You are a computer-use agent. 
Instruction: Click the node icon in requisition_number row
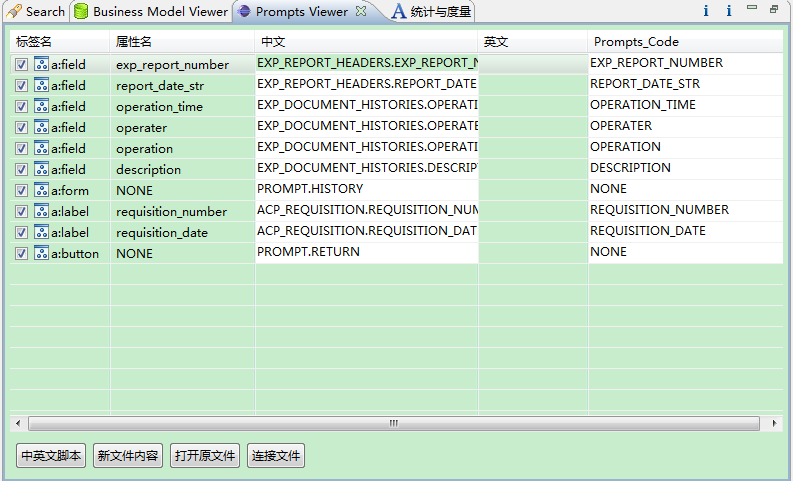[41, 211]
